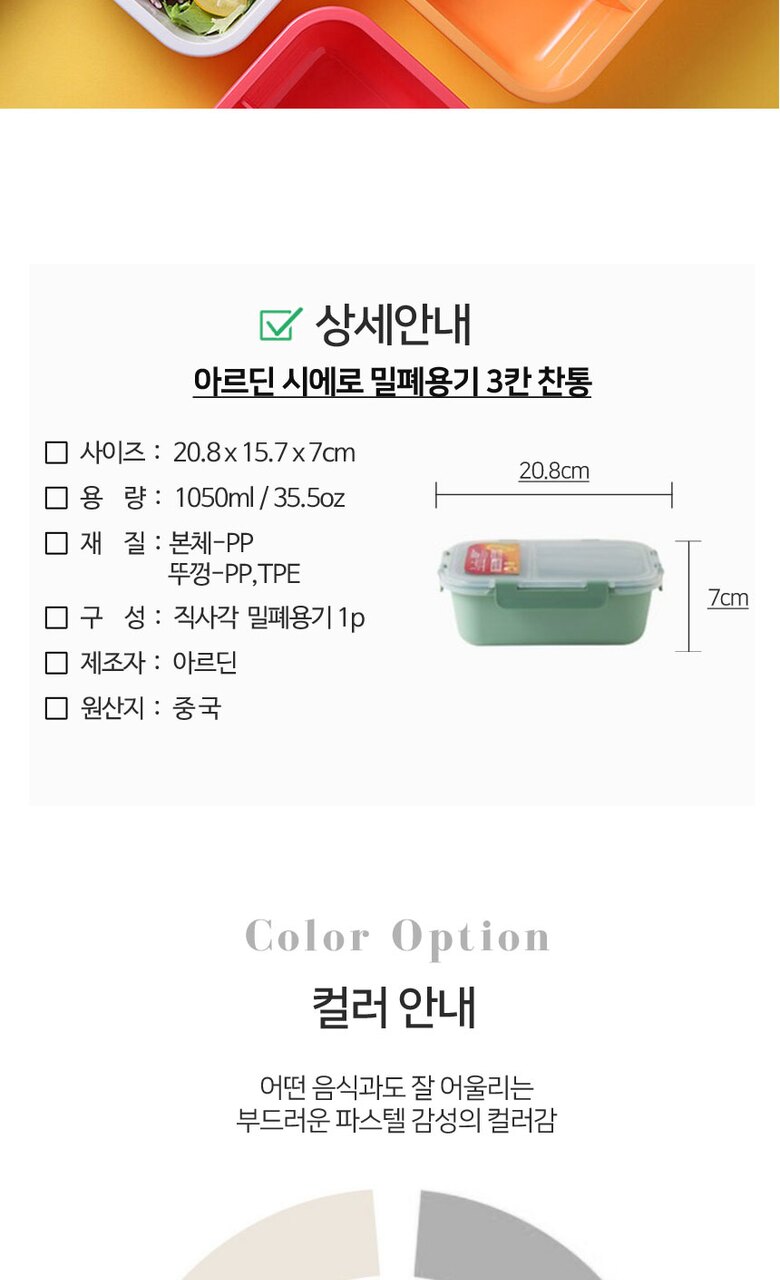Open the 아르딘 시에로 밀폐용기 3칸 찬통 title link
The image size is (780, 1280).
(x=392, y=383)
